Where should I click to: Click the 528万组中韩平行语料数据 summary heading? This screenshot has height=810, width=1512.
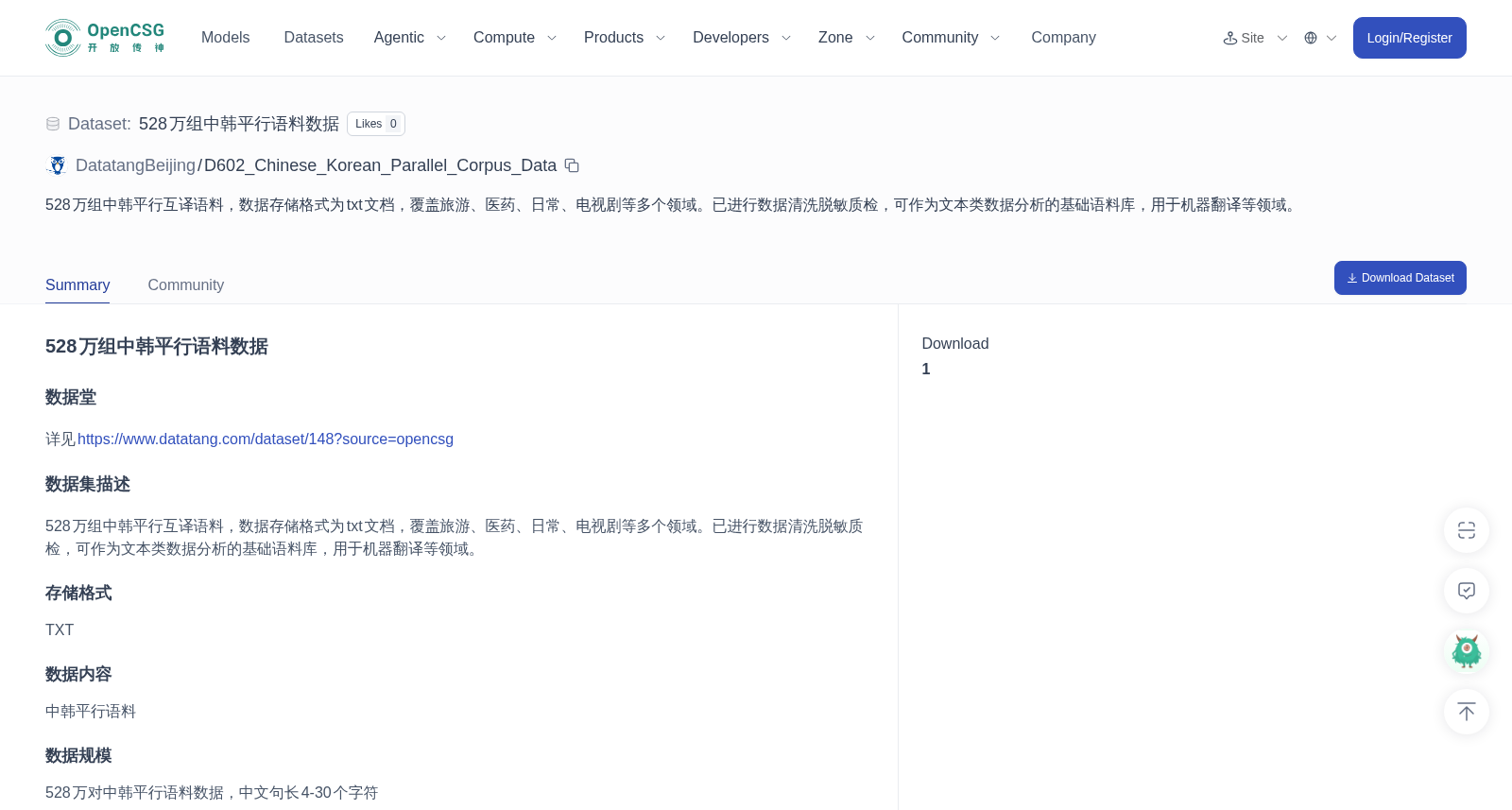coord(157,347)
